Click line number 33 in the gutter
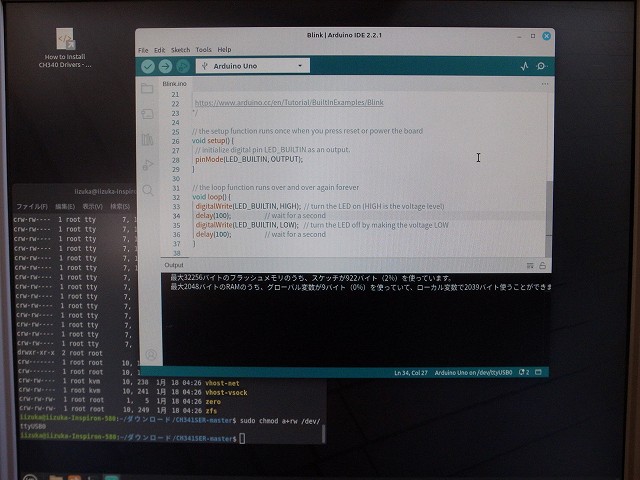Screen dimensions: 640x480 pyautogui.click(x=176, y=207)
